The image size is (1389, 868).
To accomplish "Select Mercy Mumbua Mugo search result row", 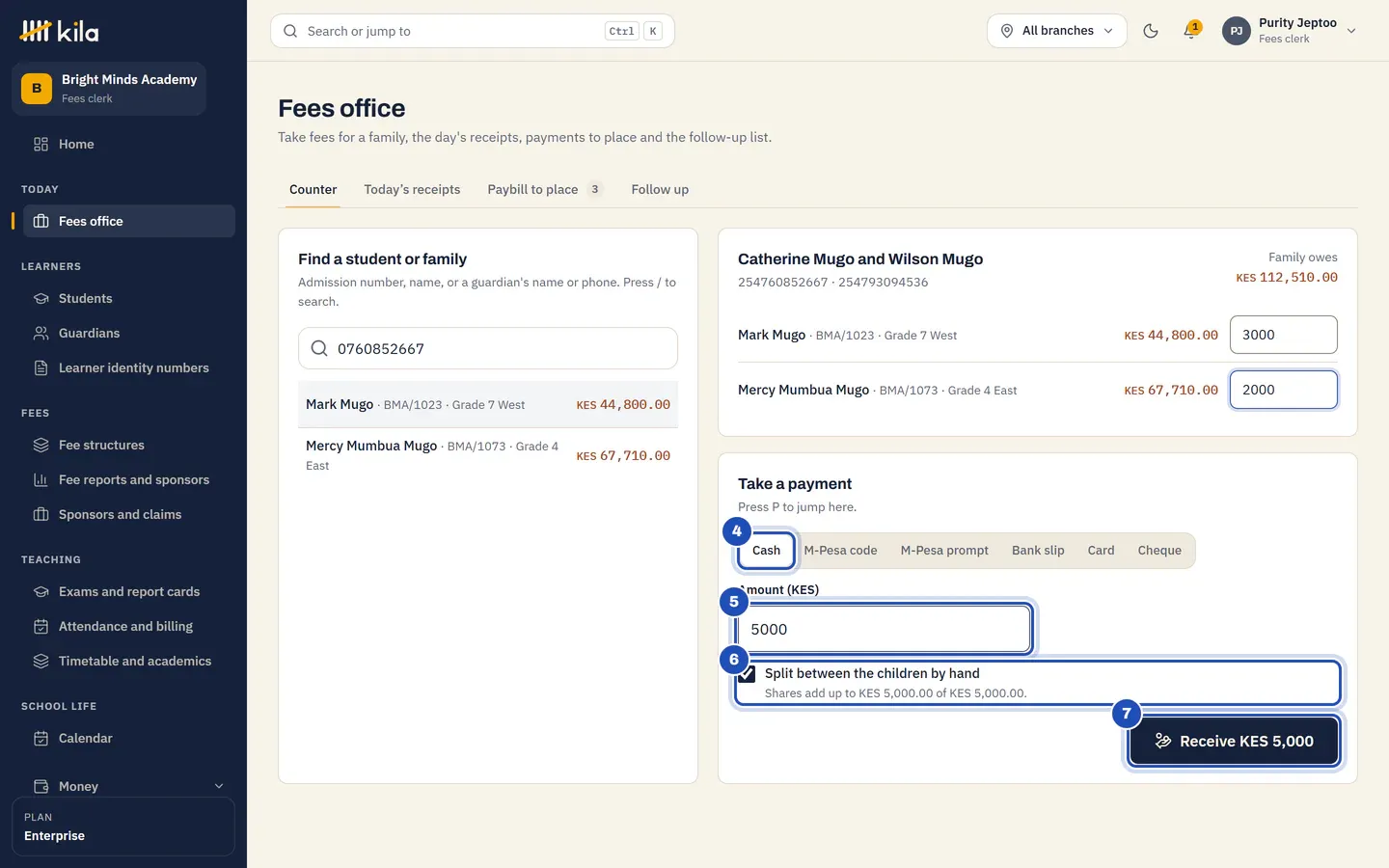I will point(488,455).
